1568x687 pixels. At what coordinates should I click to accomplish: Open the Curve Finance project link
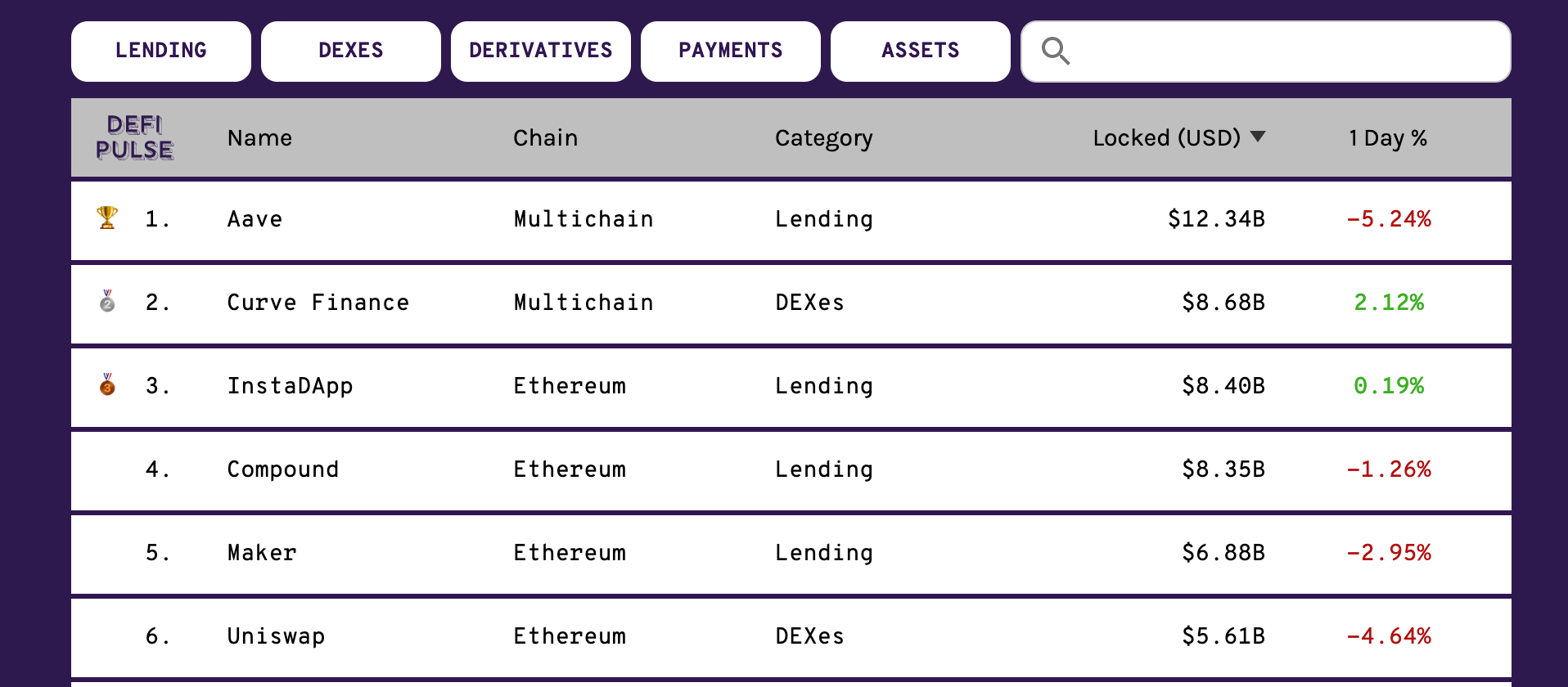(x=318, y=303)
